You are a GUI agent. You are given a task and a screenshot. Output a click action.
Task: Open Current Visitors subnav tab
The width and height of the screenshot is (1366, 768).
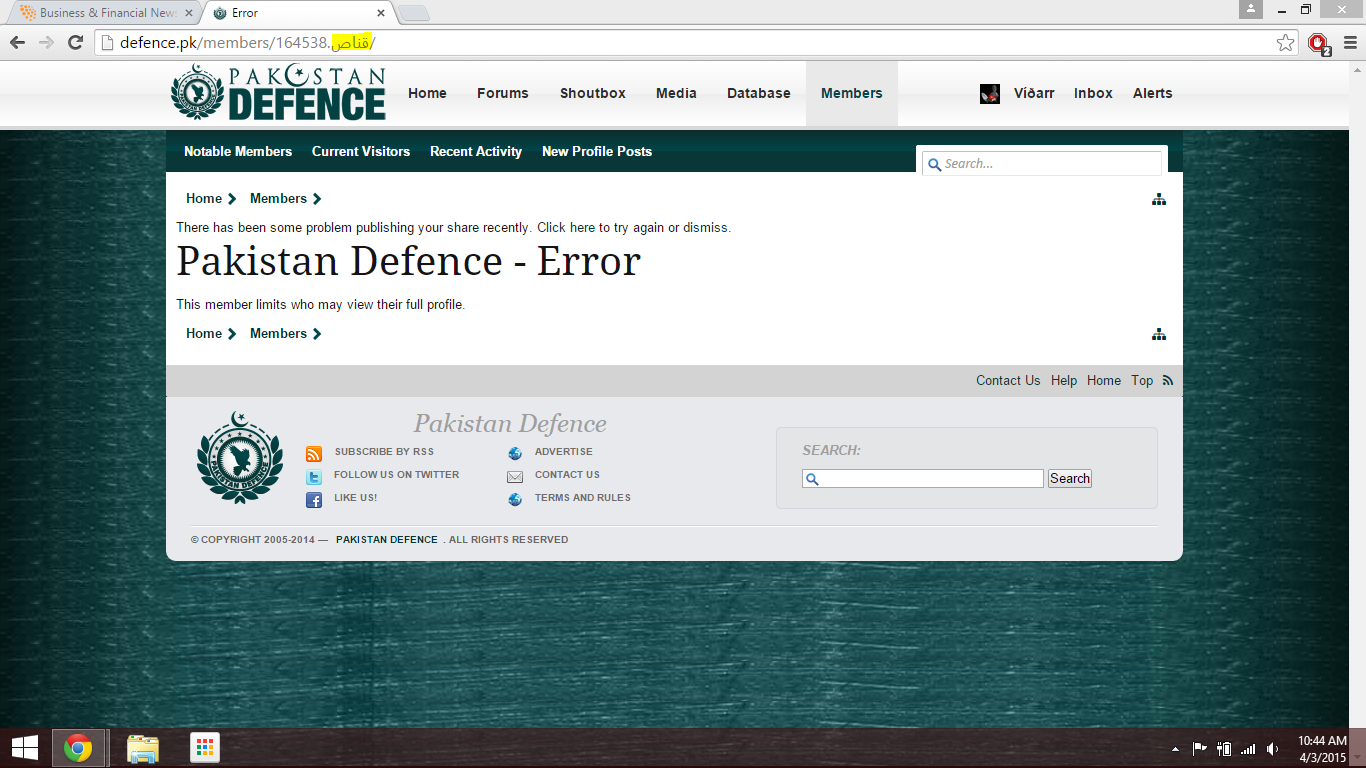coord(361,151)
